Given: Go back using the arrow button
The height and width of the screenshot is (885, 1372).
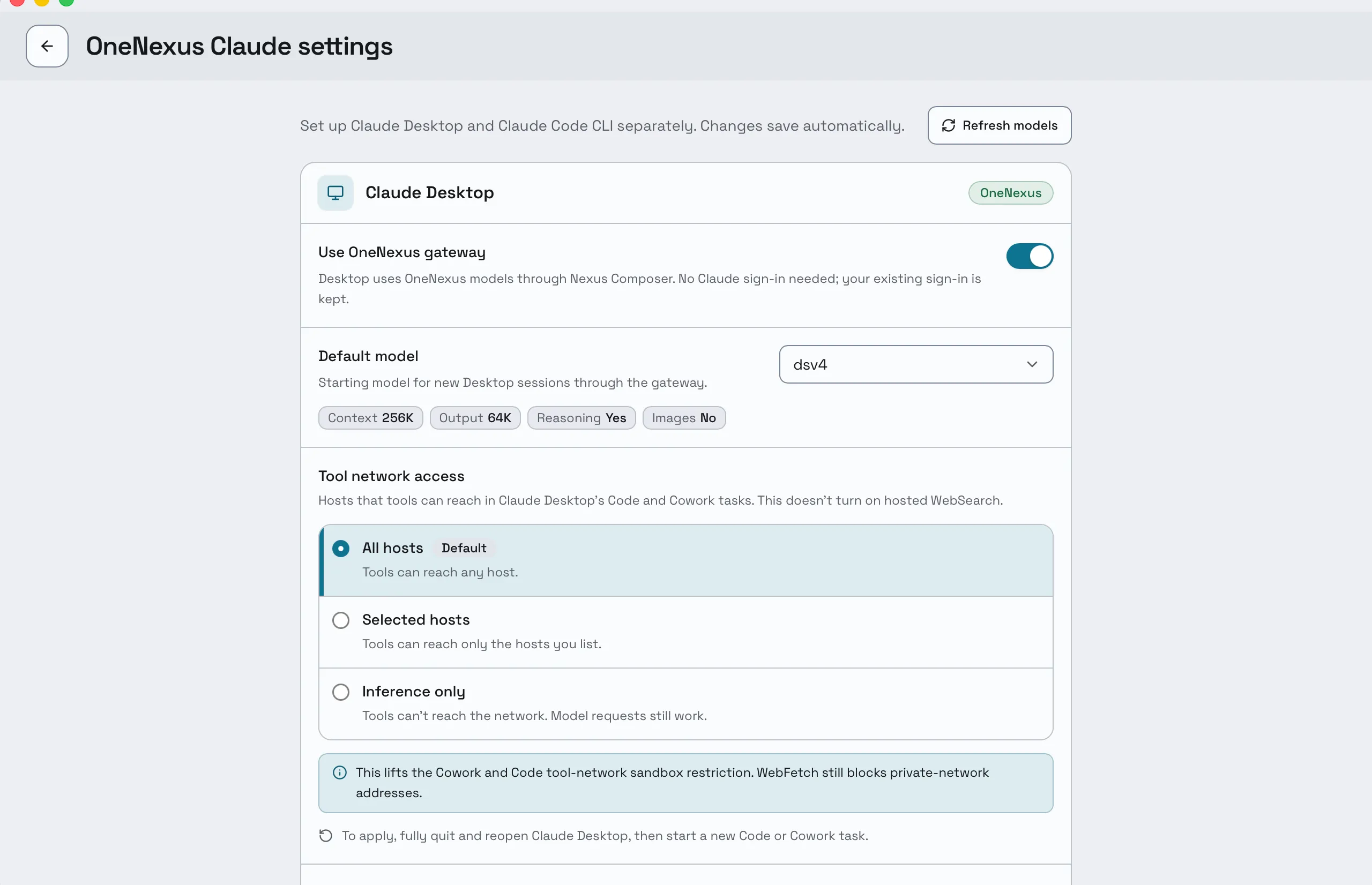Looking at the screenshot, I should [x=47, y=46].
